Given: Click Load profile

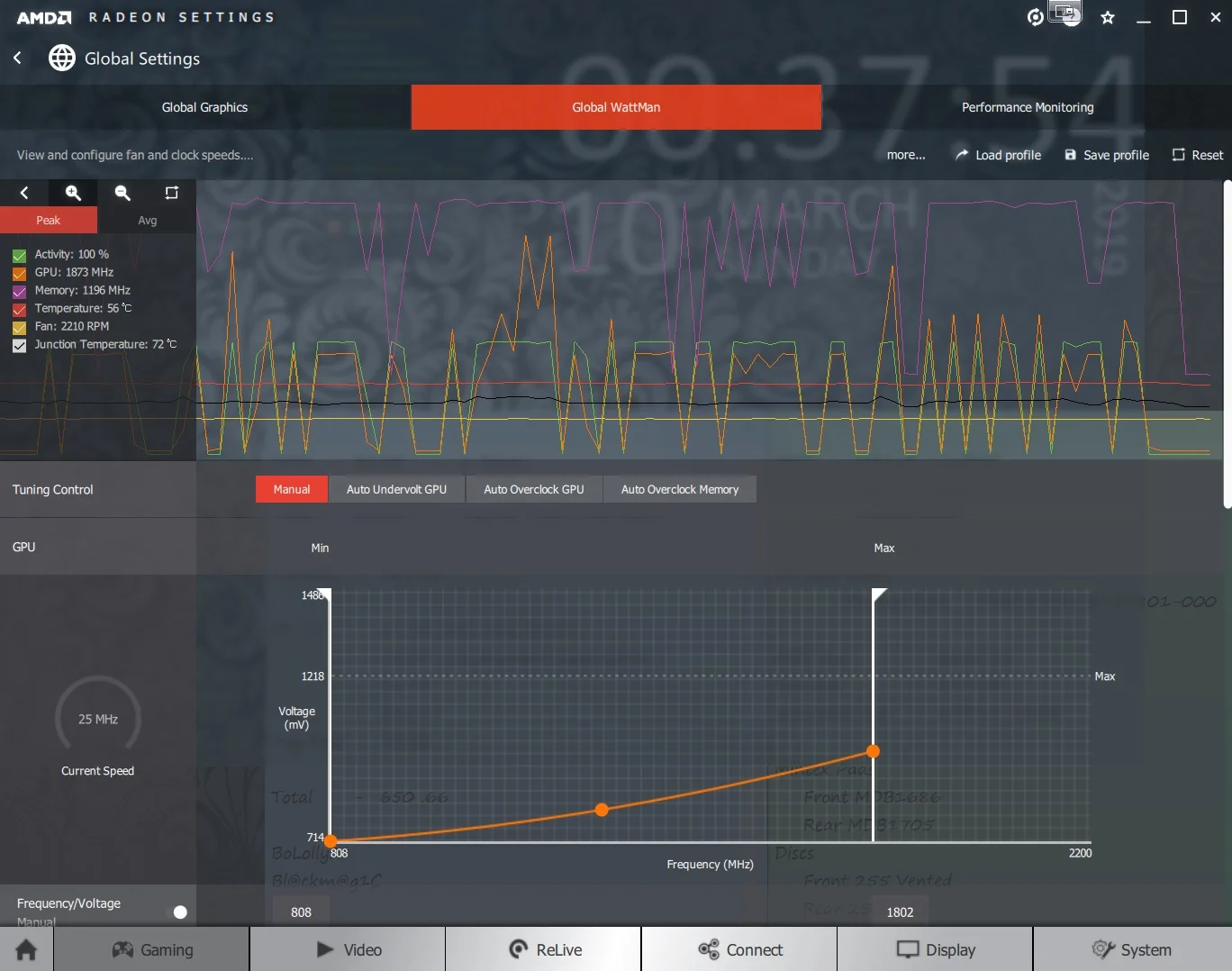Looking at the screenshot, I should [x=999, y=155].
